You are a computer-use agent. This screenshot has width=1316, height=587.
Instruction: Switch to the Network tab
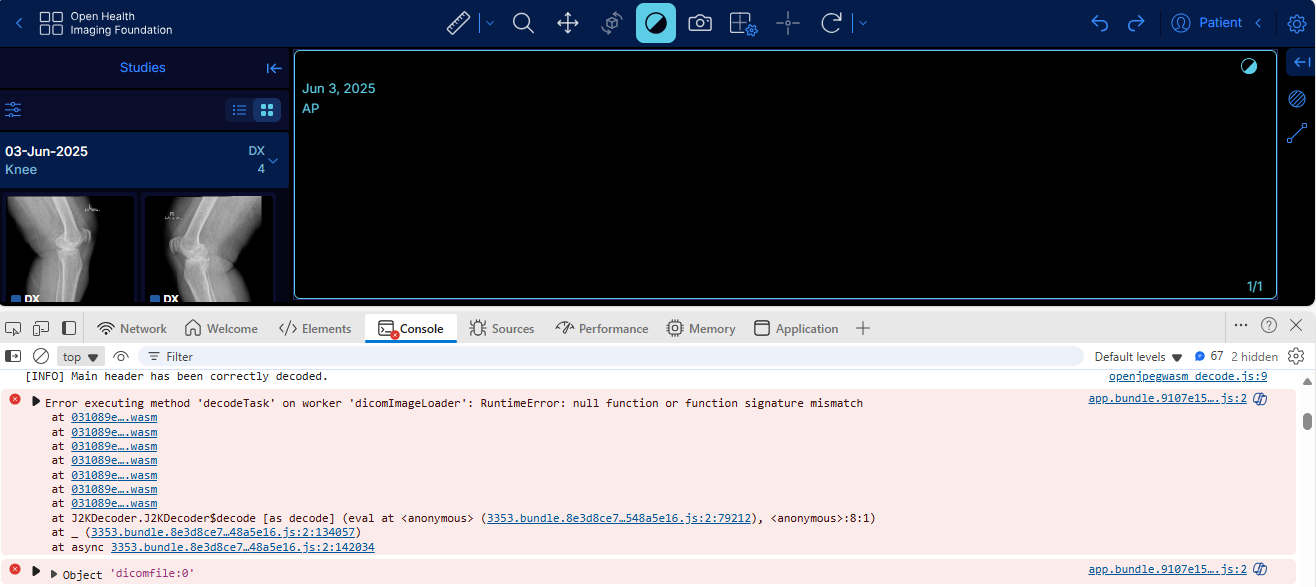pos(132,328)
